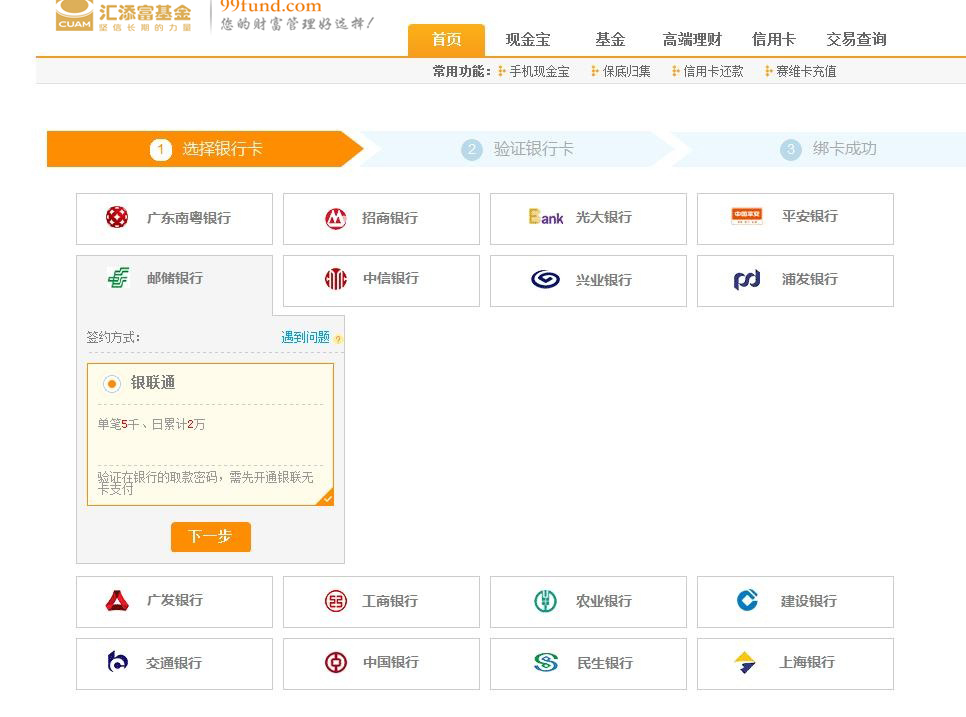Switch to the 高端理财 tab

pos(692,40)
